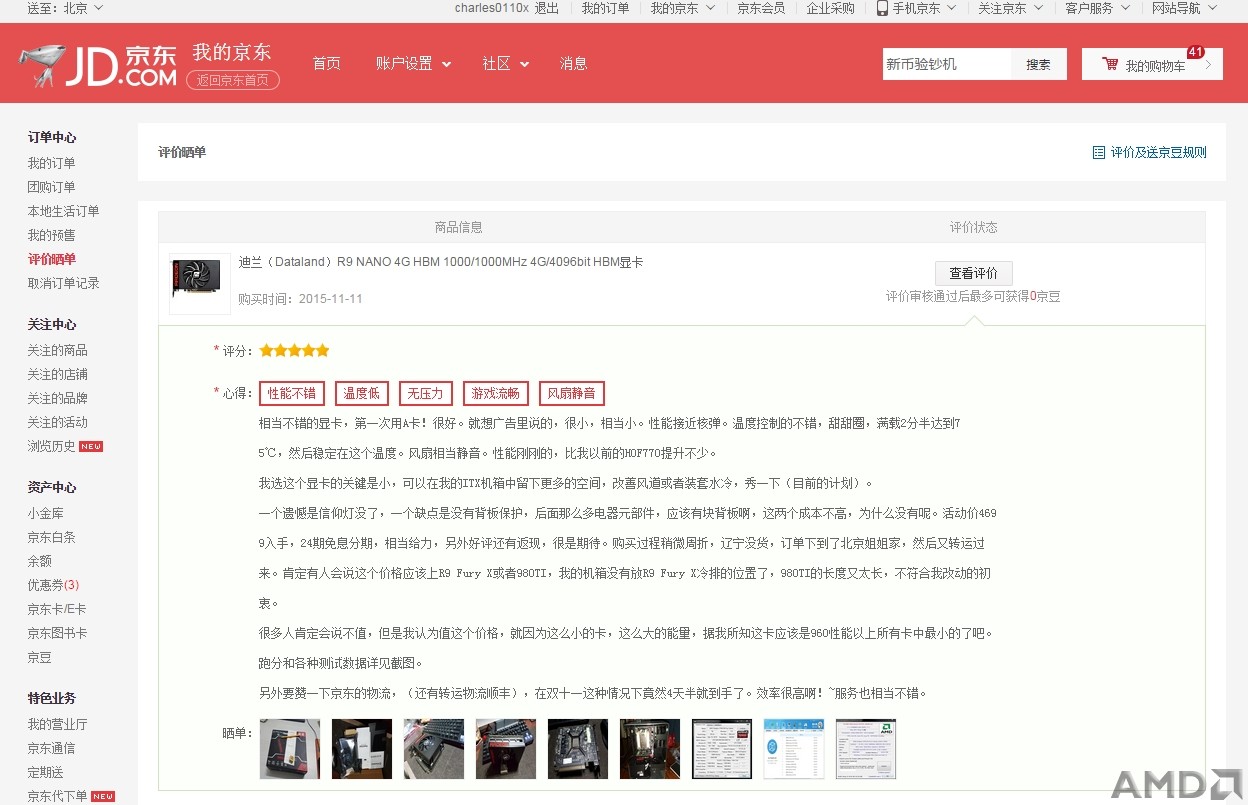Click the rules document icon beside 评价及送京豆规则
This screenshot has width=1248, height=805.
1099,153
